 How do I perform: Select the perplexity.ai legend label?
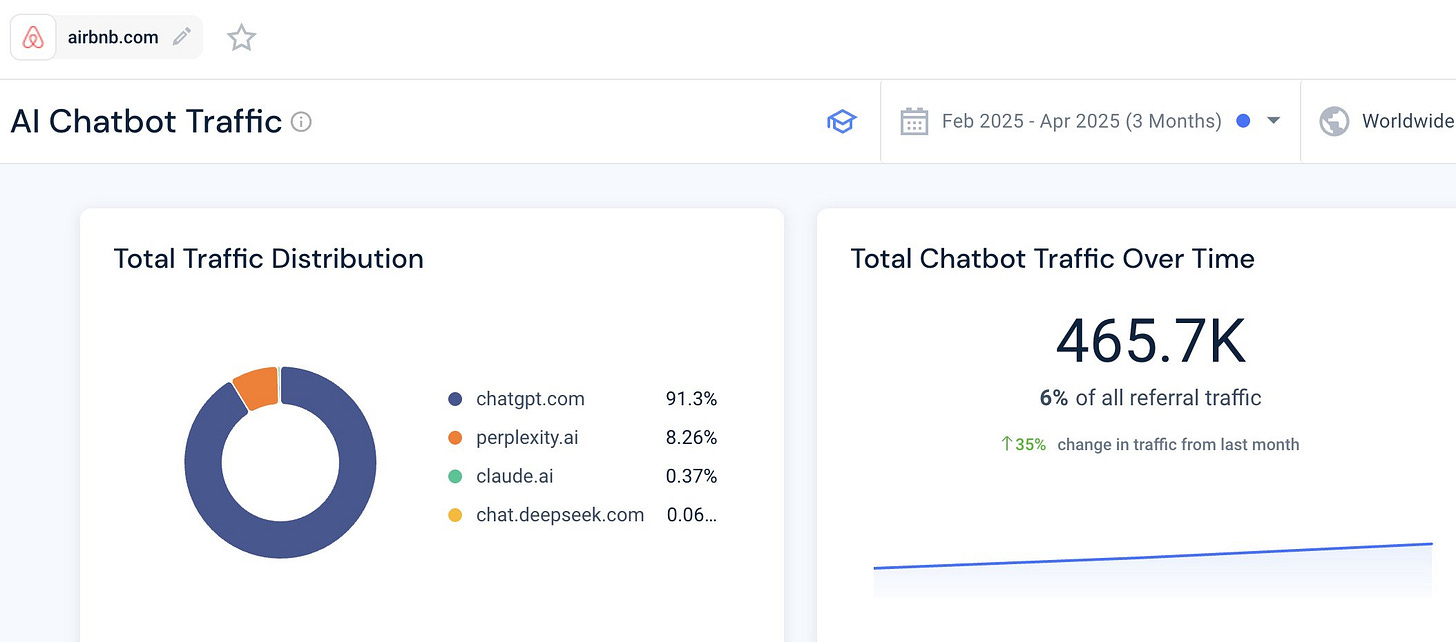527,438
